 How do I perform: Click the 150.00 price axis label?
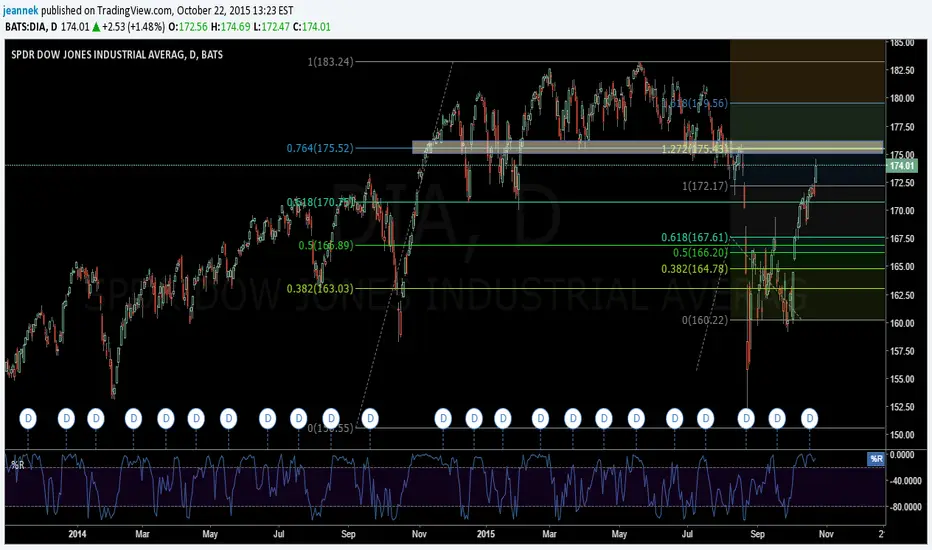point(902,435)
